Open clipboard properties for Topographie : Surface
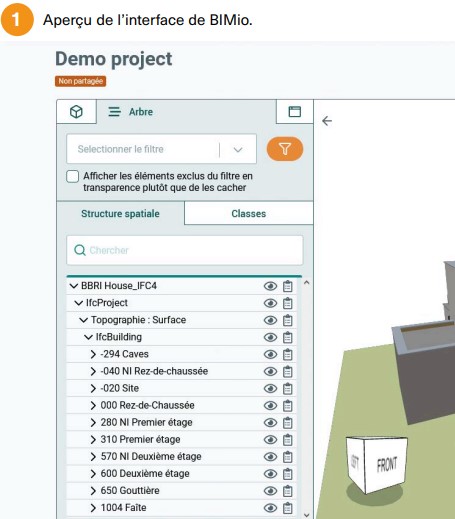The image size is (455, 519). [288, 320]
